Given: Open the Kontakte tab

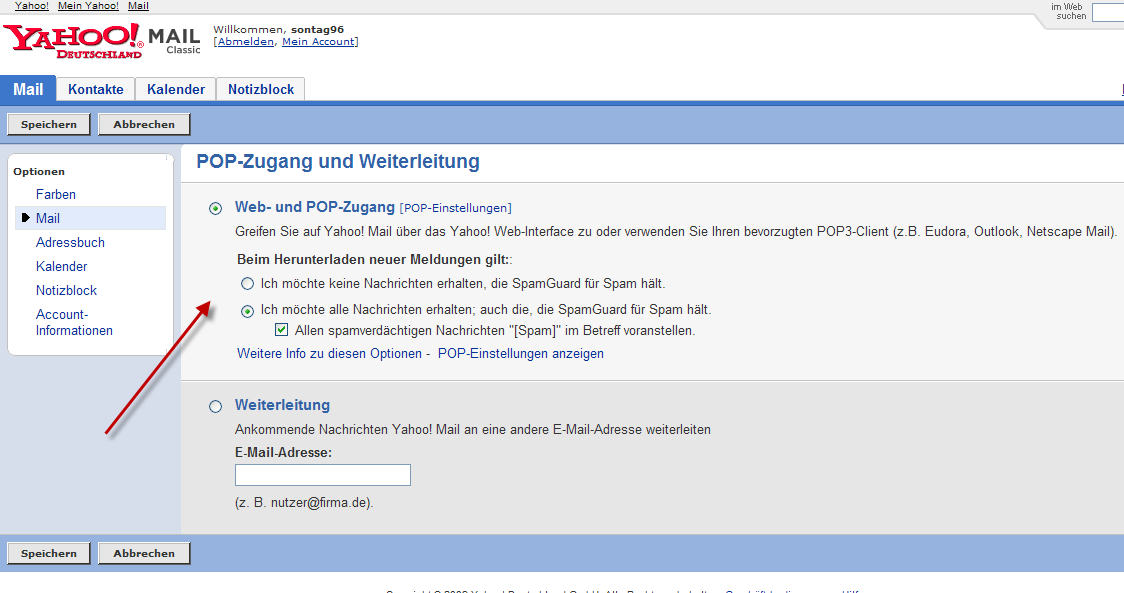Looking at the screenshot, I should tap(95, 90).
